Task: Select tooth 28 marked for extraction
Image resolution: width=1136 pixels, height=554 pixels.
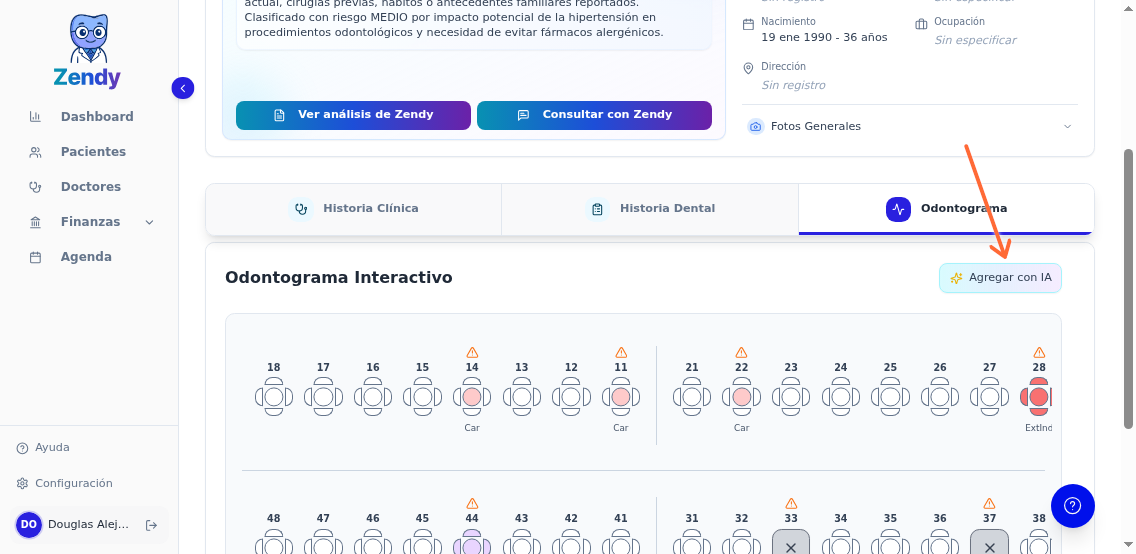Action: pos(1038,398)
